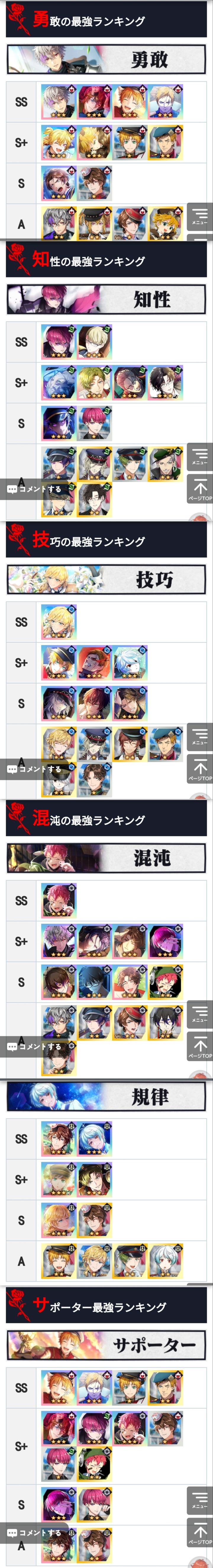The height and width of the screenshot is (1568, 213).
Task: Select the 勇敢 banner image
Action: pos(106,60)
